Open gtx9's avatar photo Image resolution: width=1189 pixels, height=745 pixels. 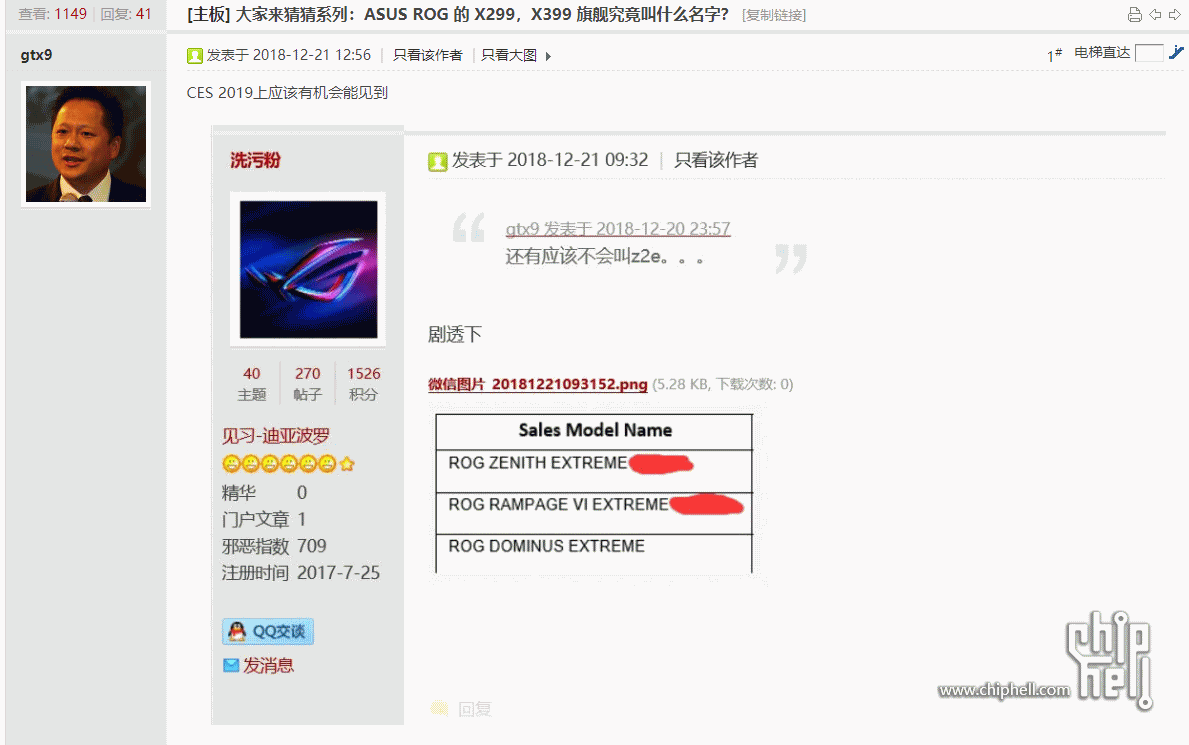point(86,144)
